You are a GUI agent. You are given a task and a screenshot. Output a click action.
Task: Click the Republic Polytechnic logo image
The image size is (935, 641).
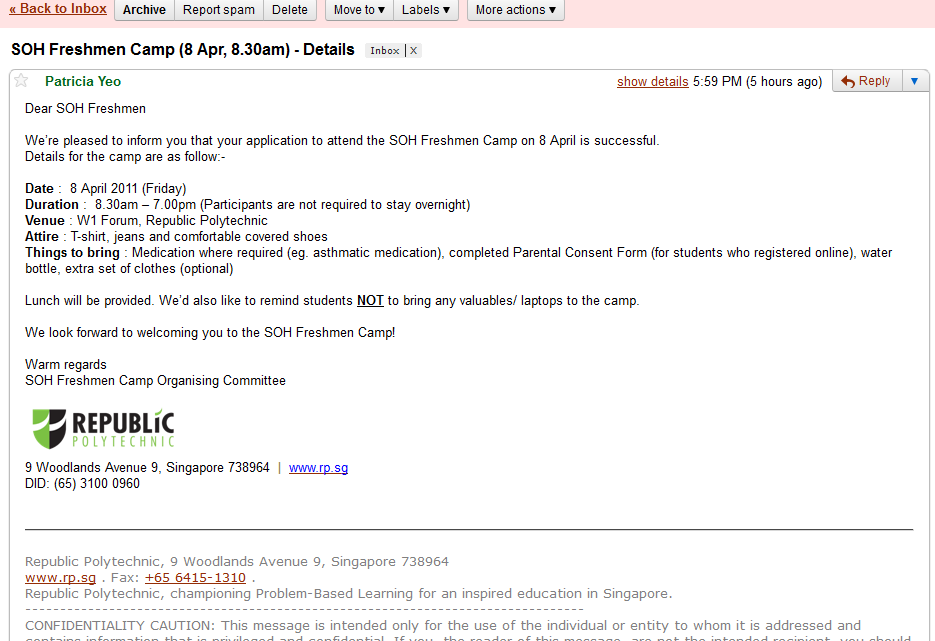pos(103,428)
